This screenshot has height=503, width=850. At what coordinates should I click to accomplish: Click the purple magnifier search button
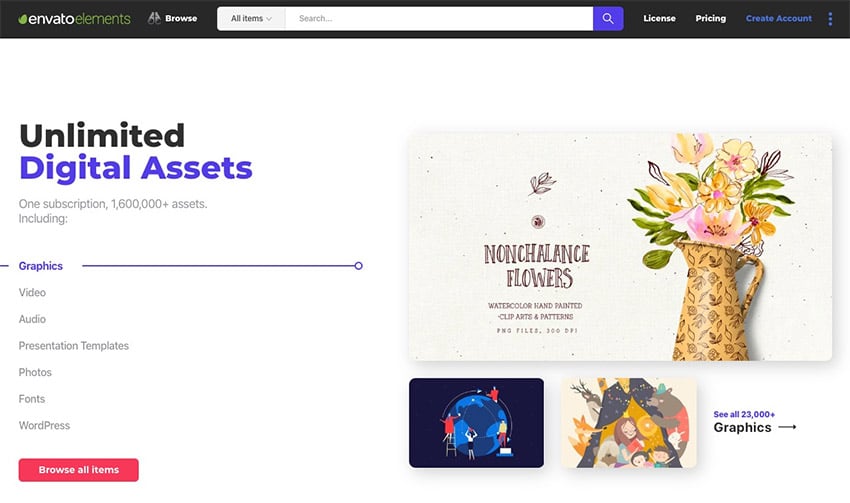(x=608, y=18)
